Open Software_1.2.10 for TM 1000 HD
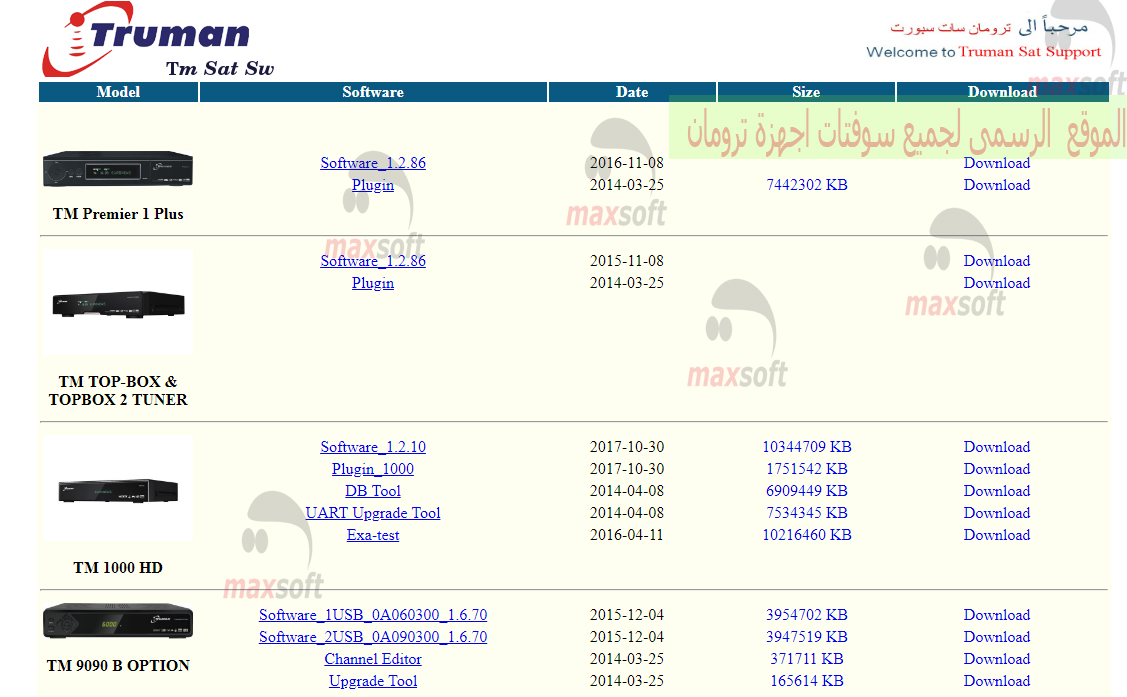This screenshot has height=697, width=1127. (373, 447)
